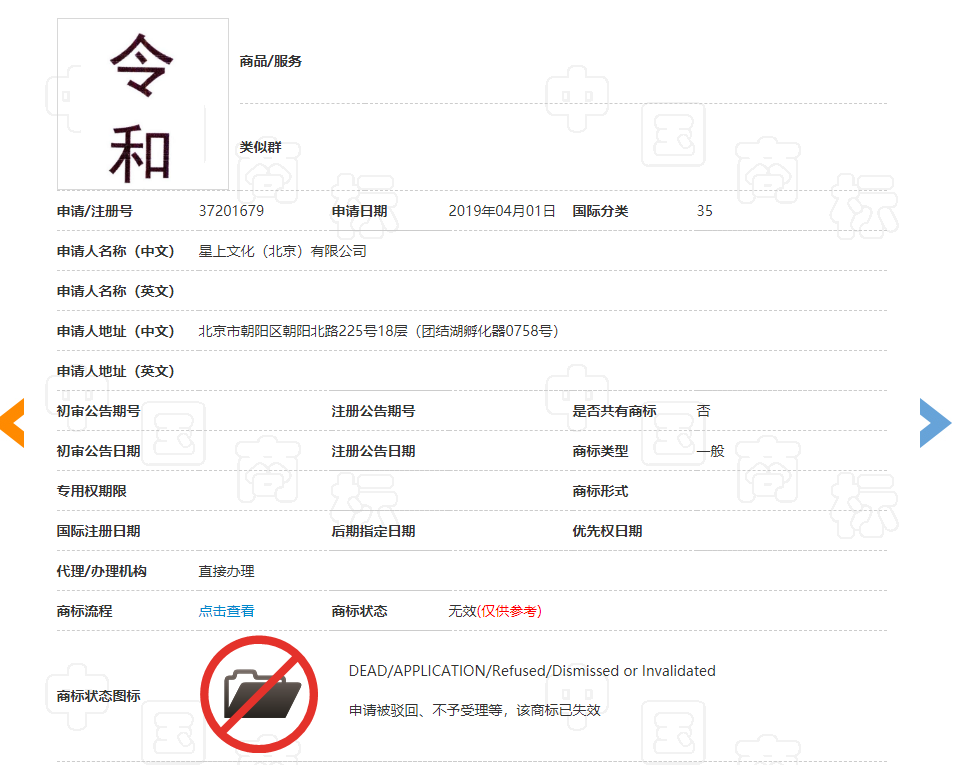Click the trademark type value 一般

click(710, 451)
